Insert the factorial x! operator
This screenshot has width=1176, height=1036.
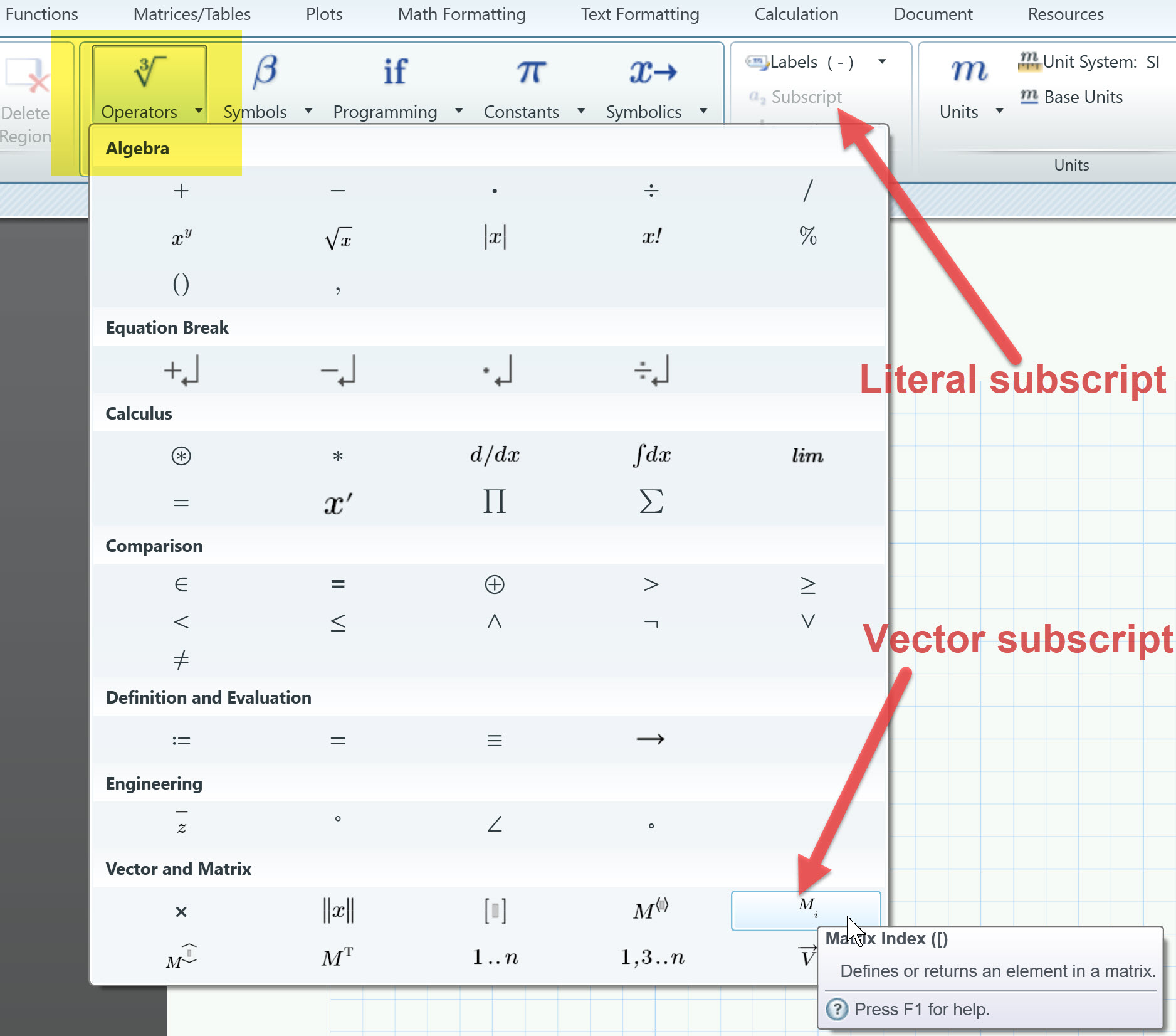click(x=651, y=236)
